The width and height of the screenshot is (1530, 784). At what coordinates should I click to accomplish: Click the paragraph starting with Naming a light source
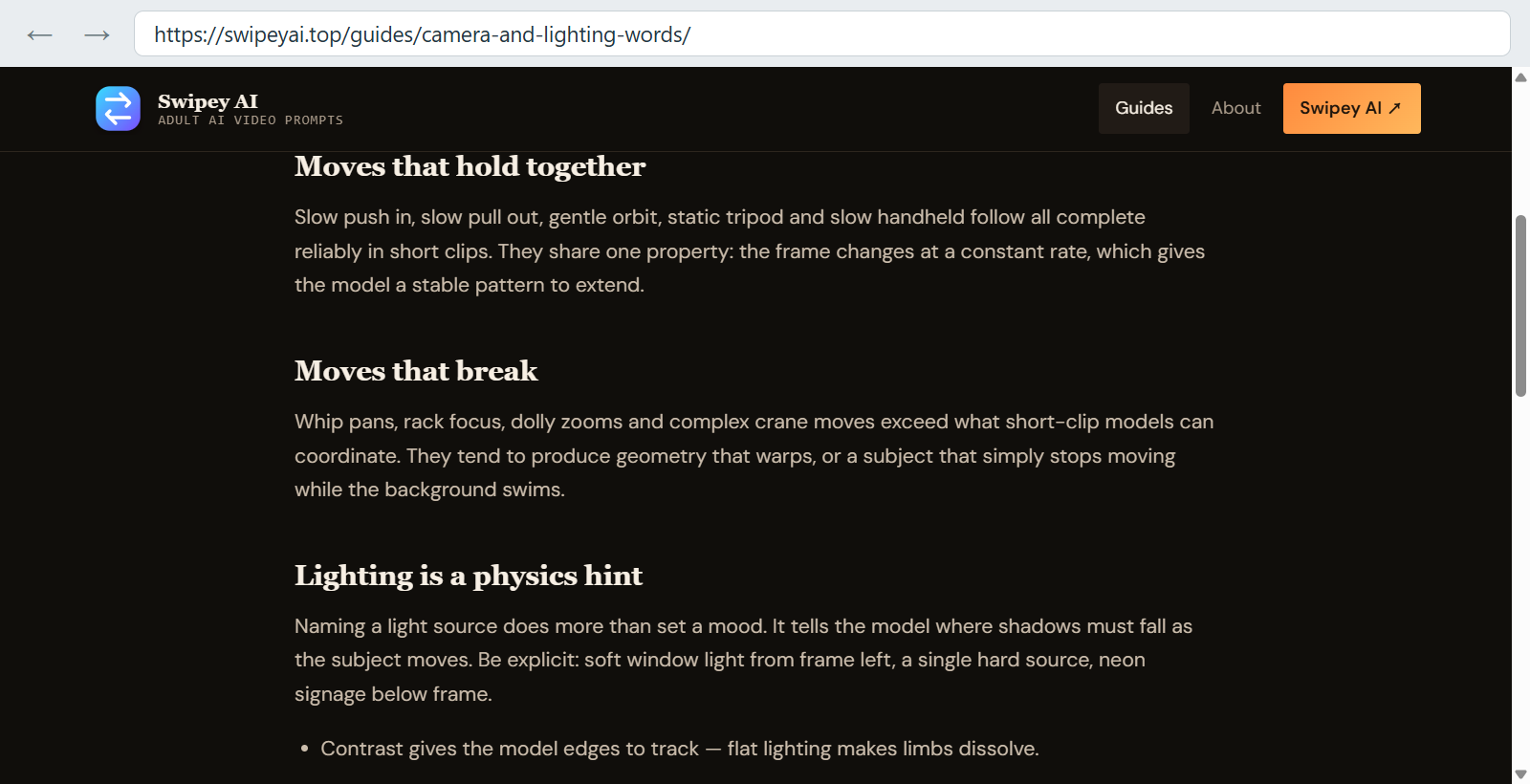[x=744, y=661]
